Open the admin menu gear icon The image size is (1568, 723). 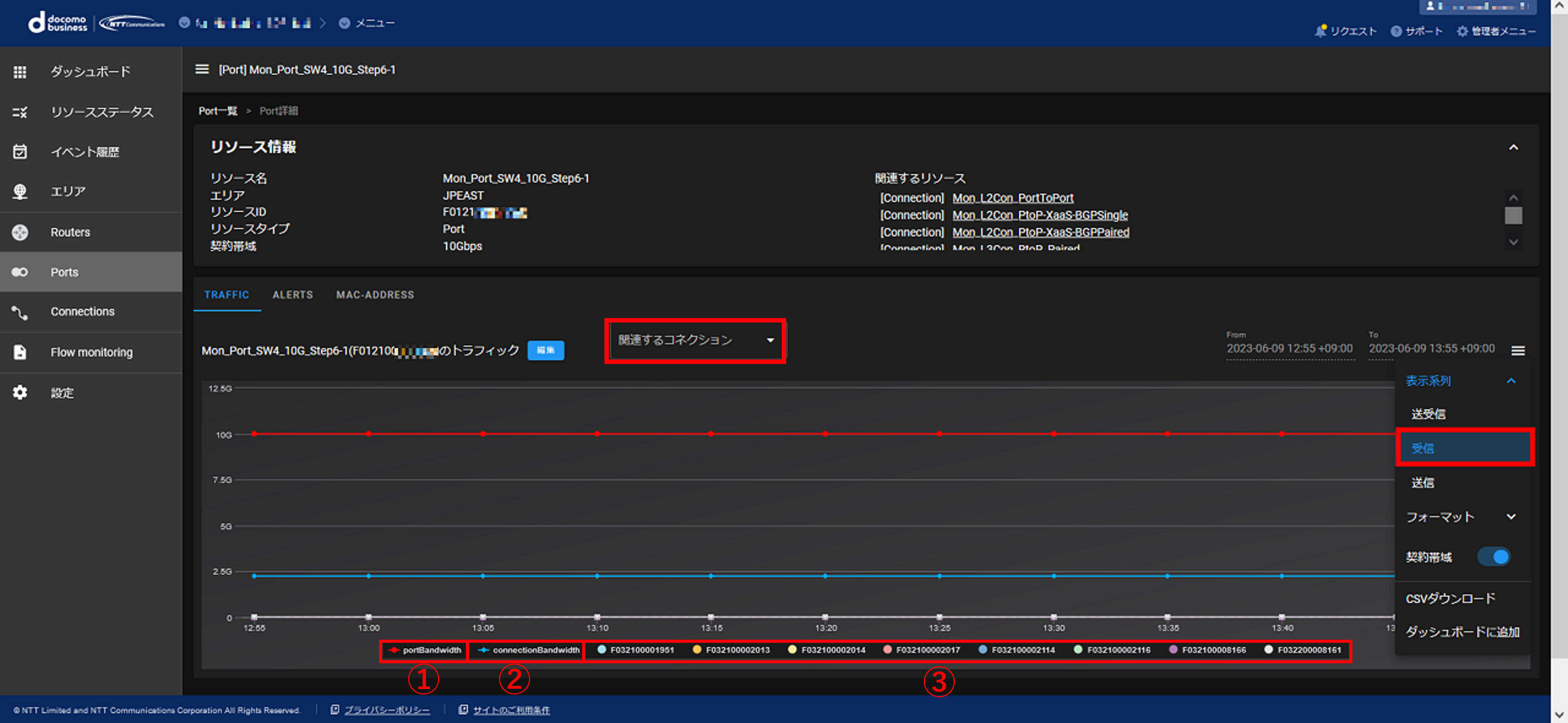click(x=1462, y=31)
